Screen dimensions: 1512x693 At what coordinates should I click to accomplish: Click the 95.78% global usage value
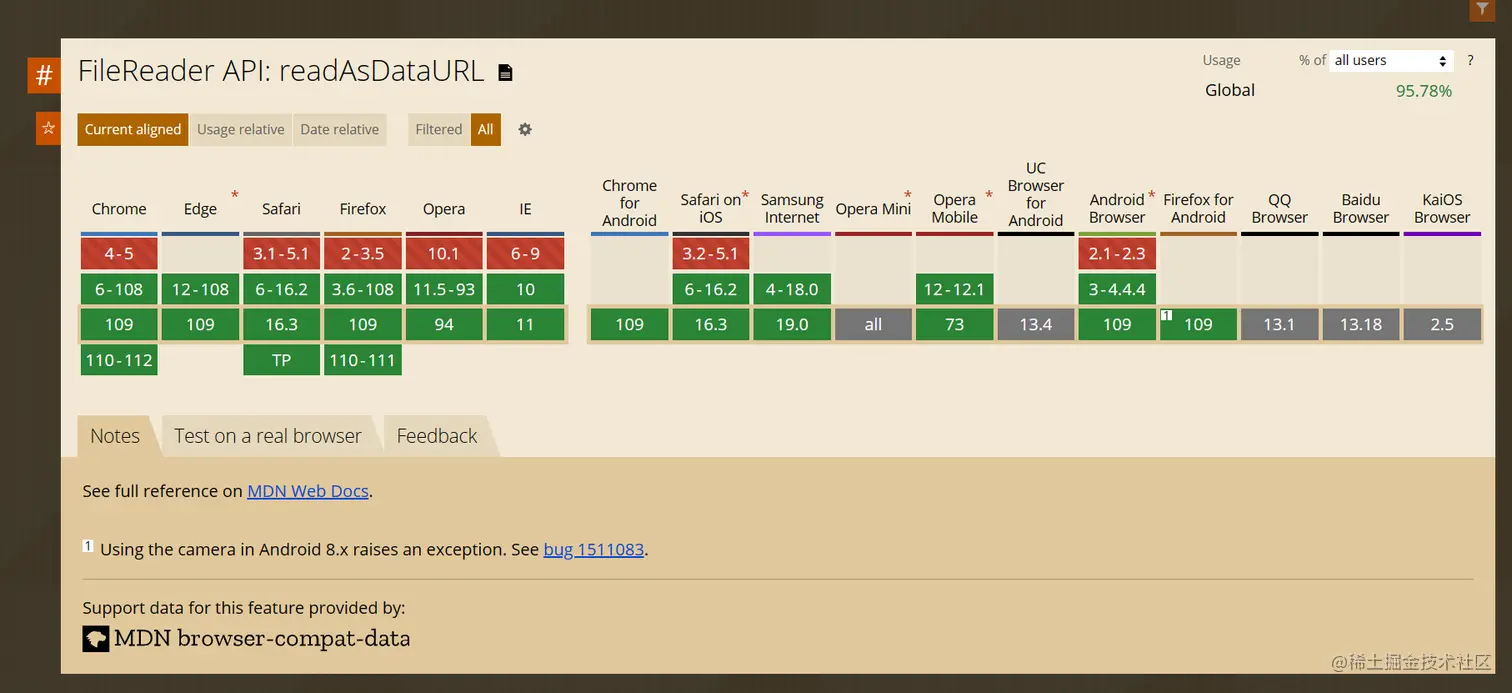[1424, 91]
